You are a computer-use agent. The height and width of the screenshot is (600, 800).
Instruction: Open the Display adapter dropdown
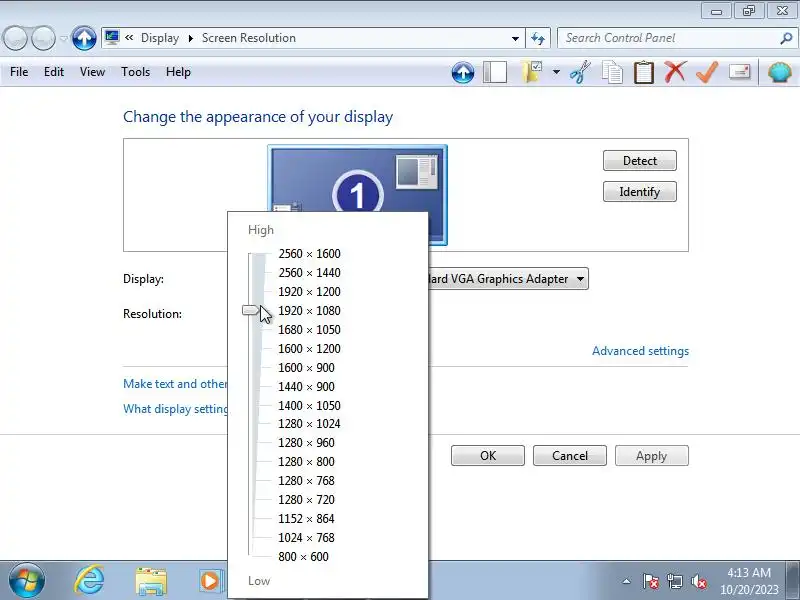click(x=508, y=279)
